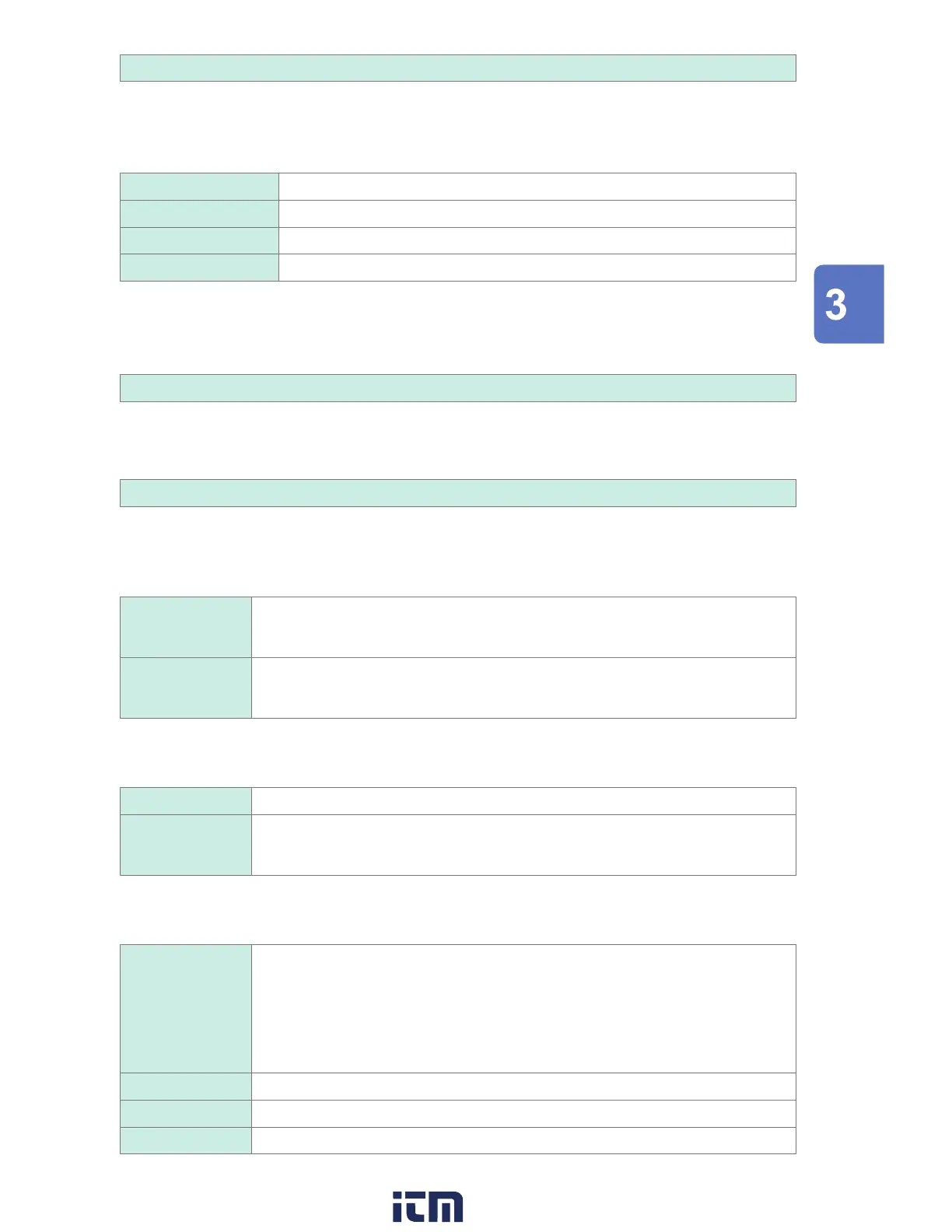Click the green header bar beneath the chapter tab
This screenshot has width=952, height=1232.
pyautogui.click(x=457, y=388)
